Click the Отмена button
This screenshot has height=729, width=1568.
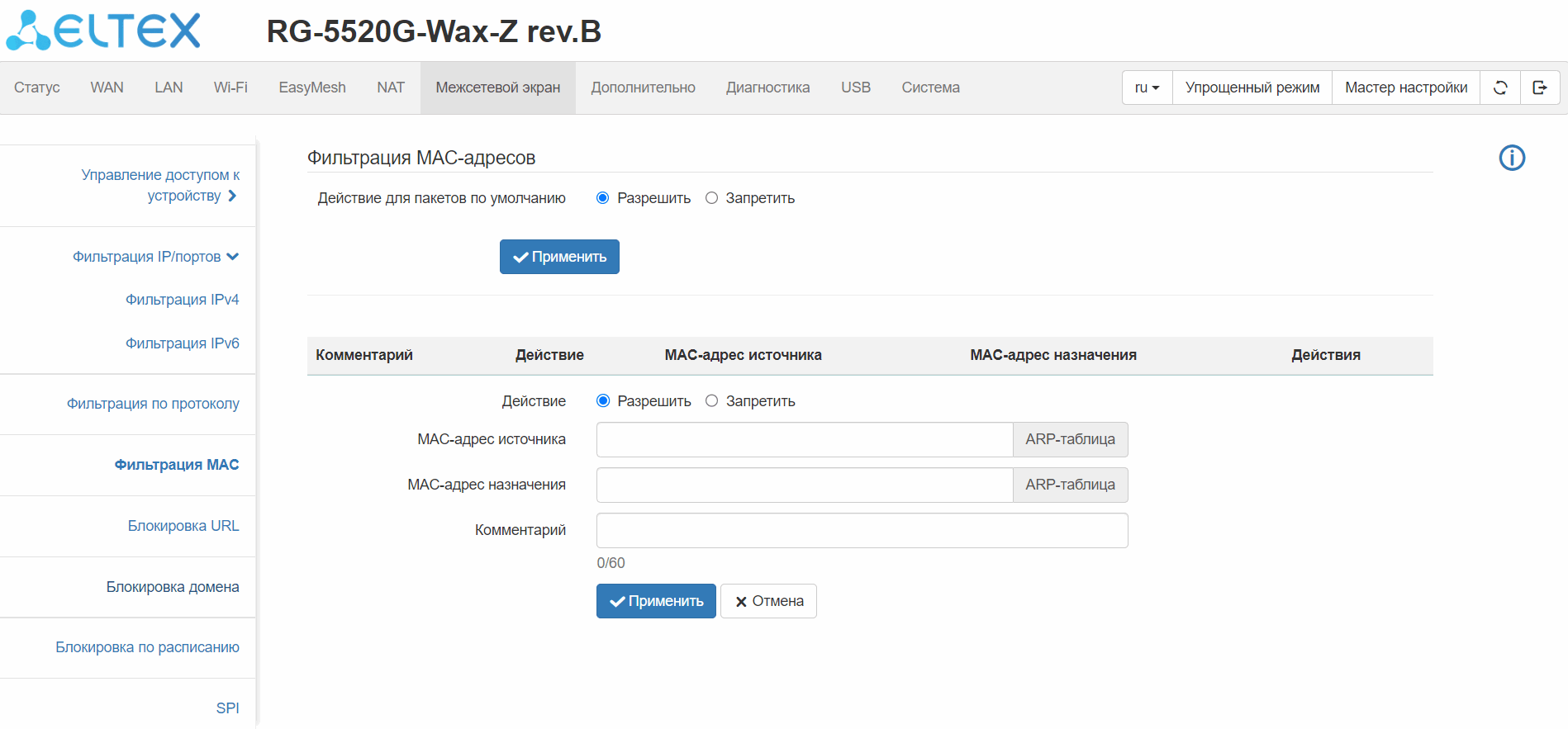click(768, 601)
